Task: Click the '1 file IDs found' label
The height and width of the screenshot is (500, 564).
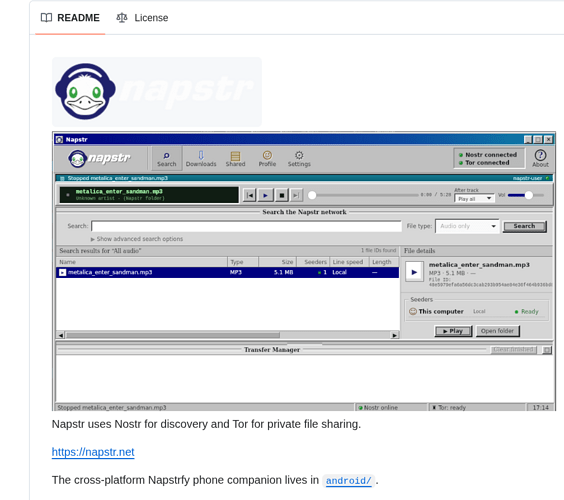Action: tap(378, 250)
